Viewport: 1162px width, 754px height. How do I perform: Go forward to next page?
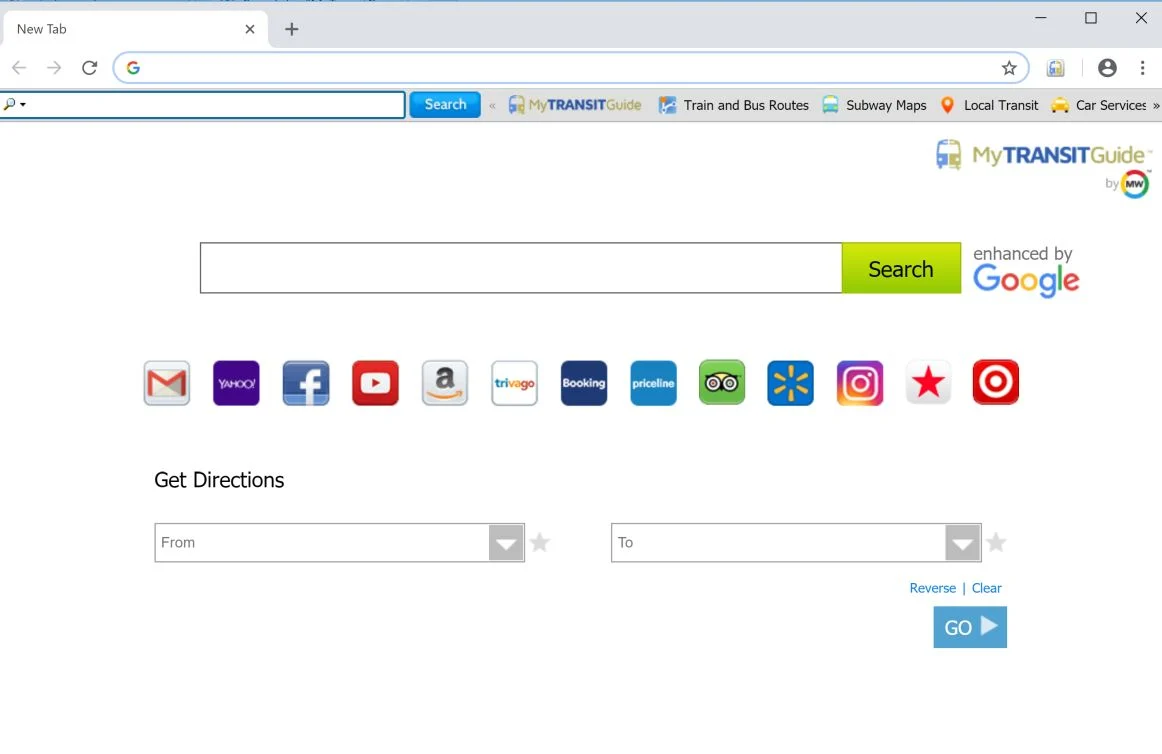click(54, 68)
